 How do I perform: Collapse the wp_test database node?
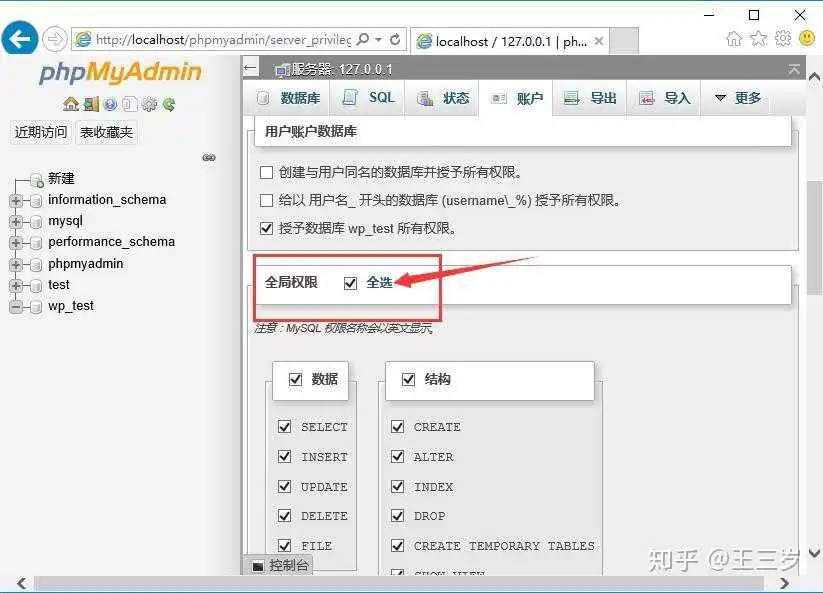[x=16, y=307]
